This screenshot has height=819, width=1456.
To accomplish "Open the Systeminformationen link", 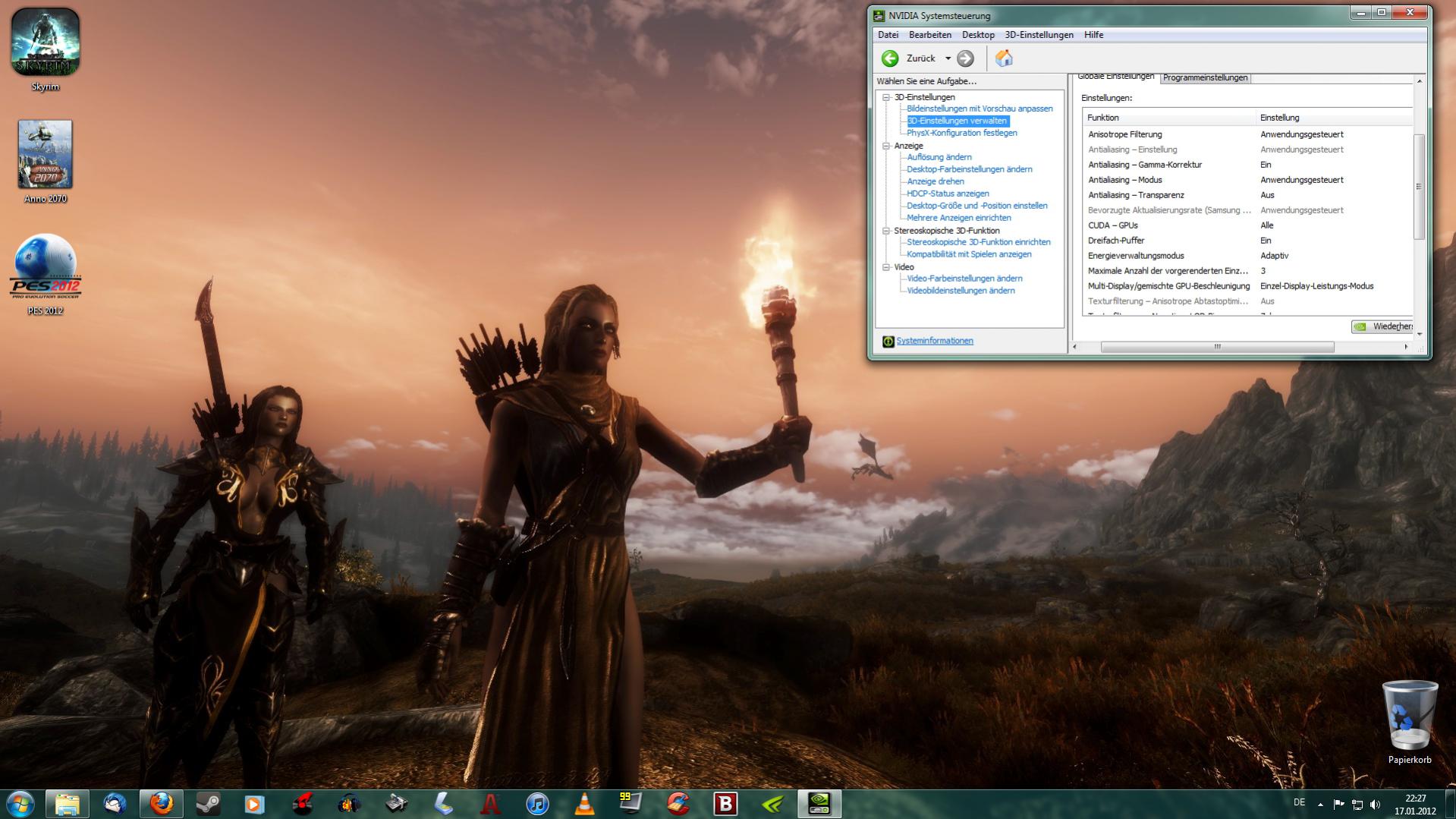I will click(x=935, y=341).
